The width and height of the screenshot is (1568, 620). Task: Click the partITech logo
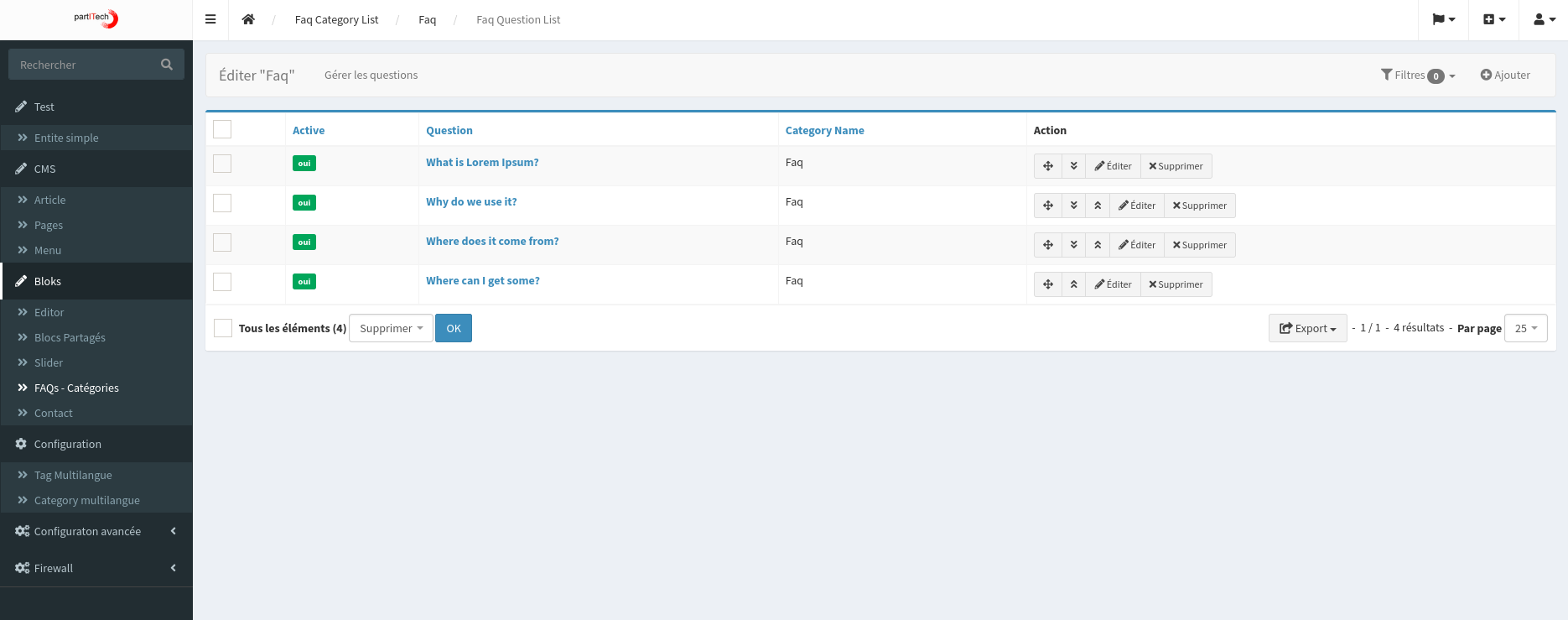click(96, 18)
